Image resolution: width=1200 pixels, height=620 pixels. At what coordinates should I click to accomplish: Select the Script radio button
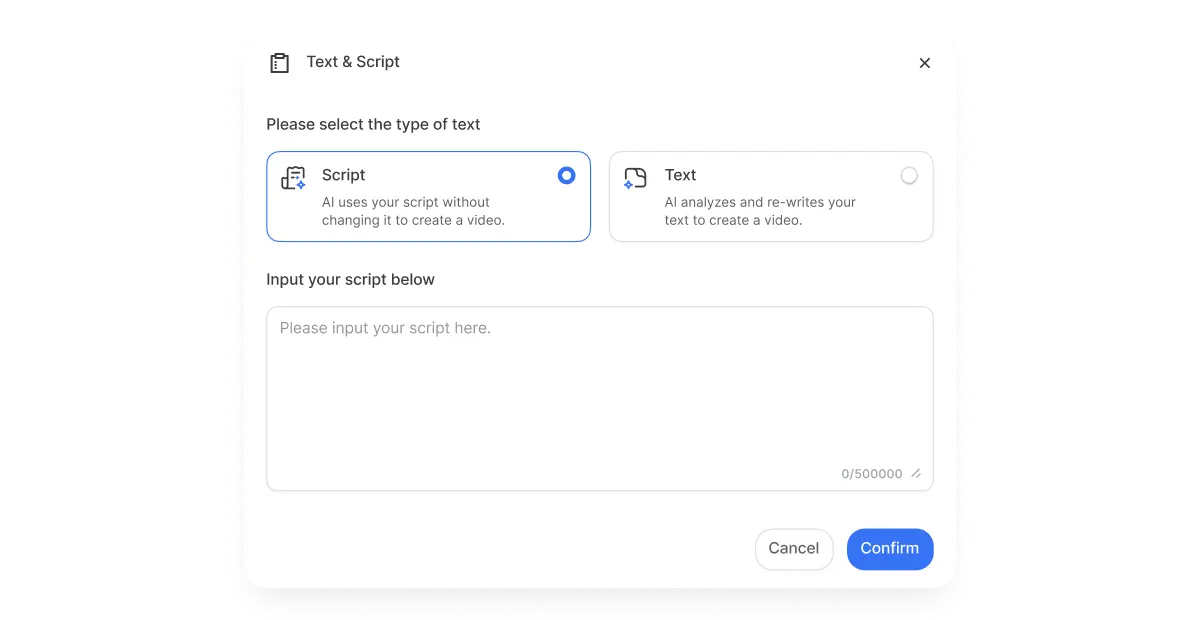tap(567, 175)
